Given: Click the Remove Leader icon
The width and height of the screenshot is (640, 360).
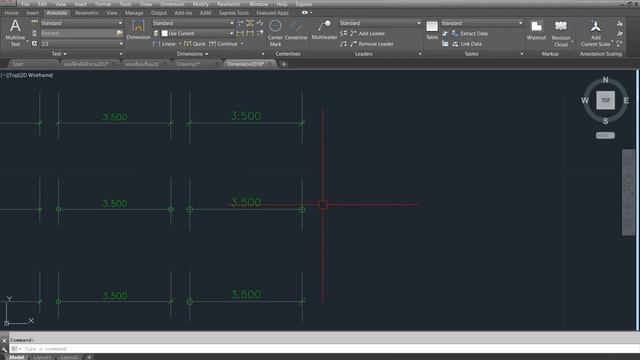Looking at the screenshot, I should [353, 44].
